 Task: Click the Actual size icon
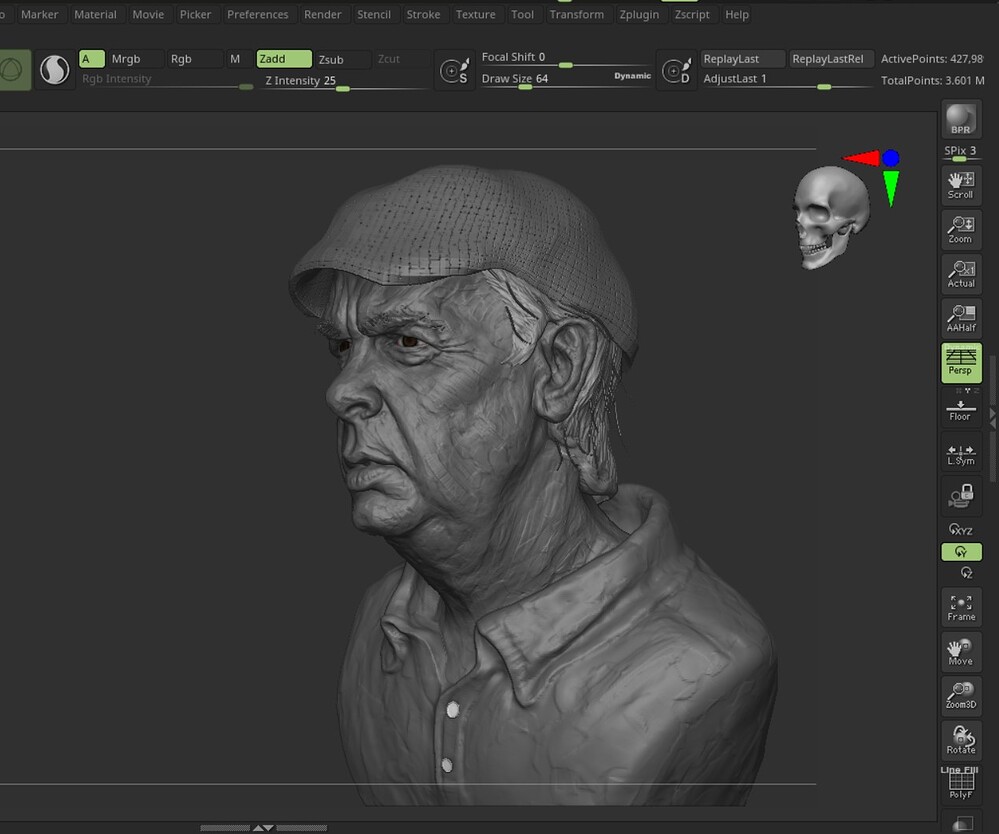960,273
